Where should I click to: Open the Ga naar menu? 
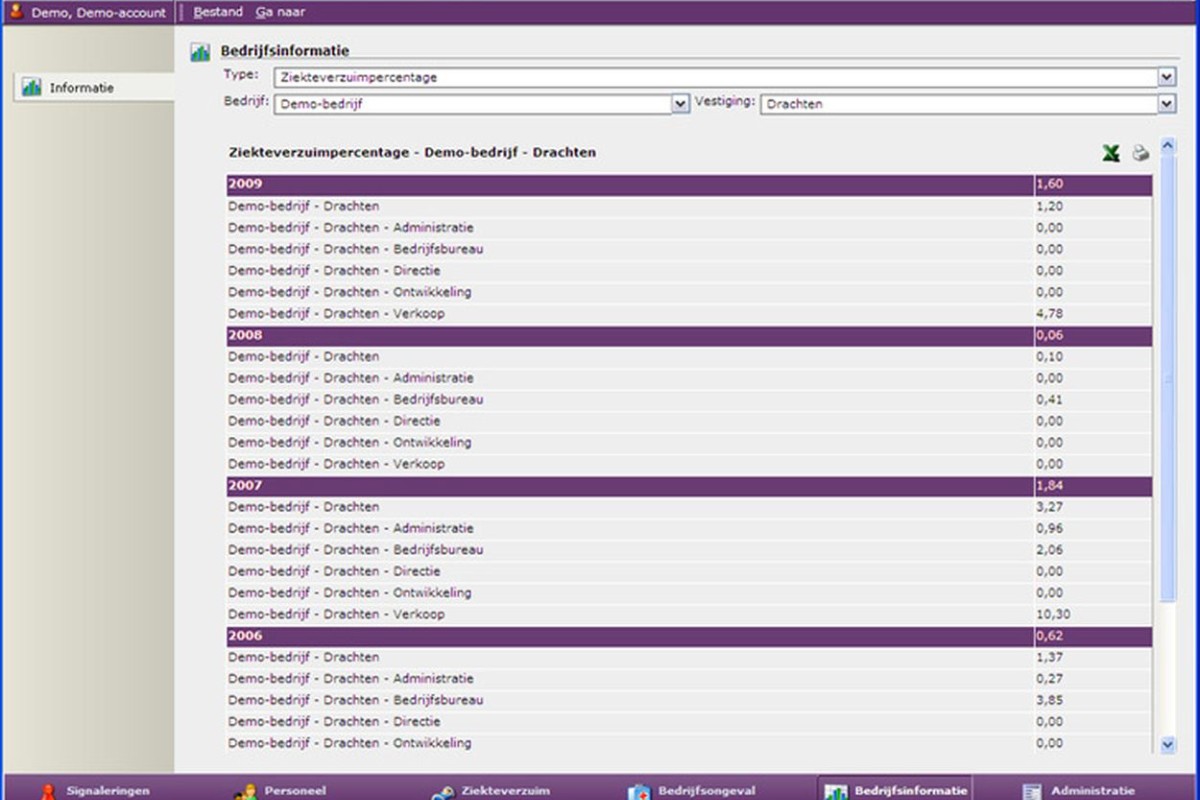coord(281,12)
